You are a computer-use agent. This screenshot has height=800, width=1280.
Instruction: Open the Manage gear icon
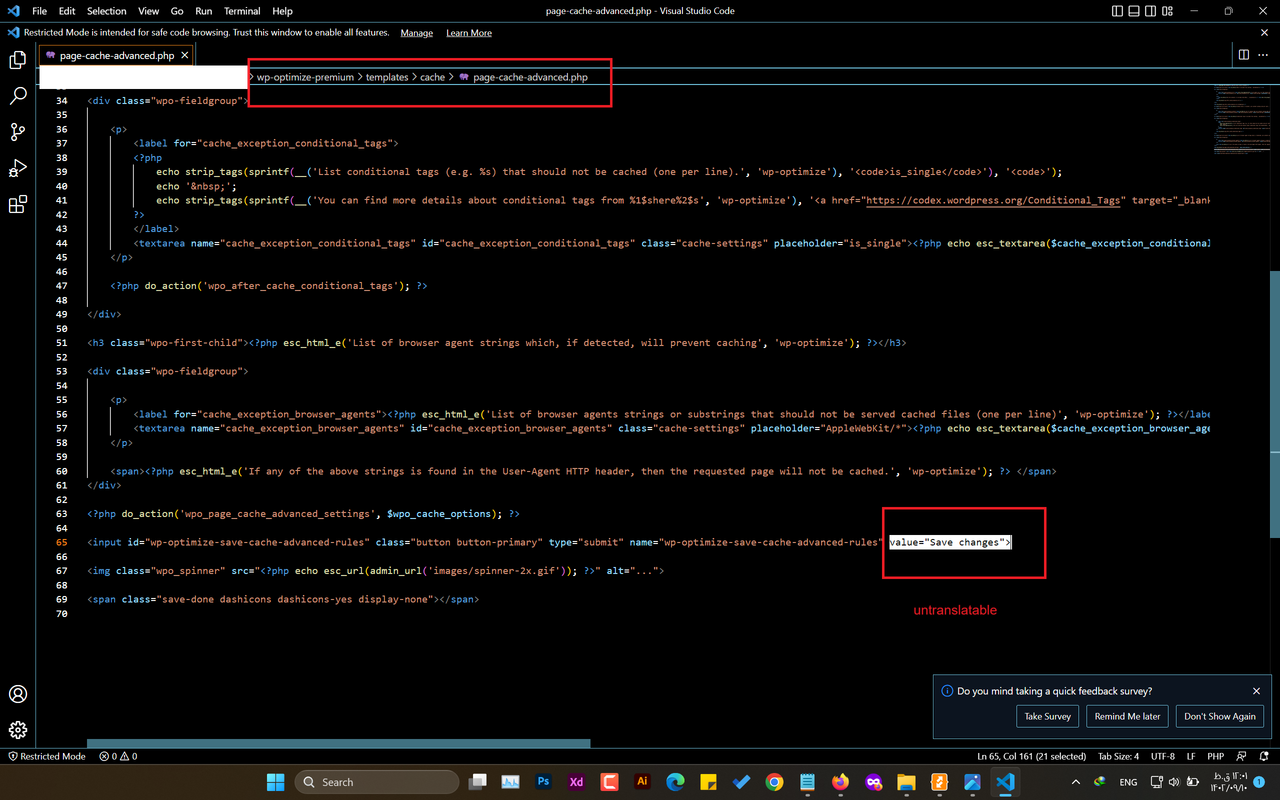point(18,730)
